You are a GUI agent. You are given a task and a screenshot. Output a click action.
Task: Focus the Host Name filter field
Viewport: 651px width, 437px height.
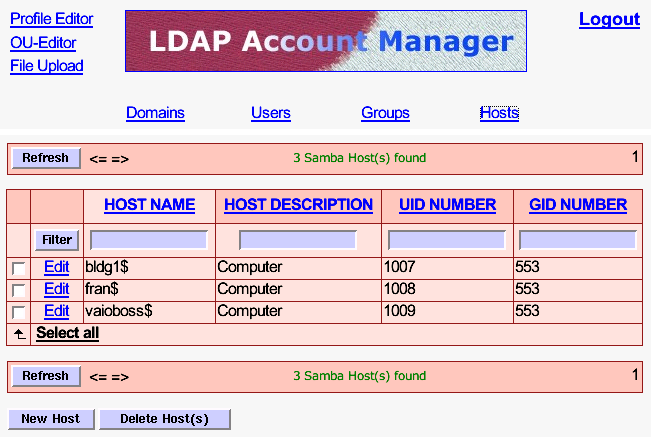(149, 240)
